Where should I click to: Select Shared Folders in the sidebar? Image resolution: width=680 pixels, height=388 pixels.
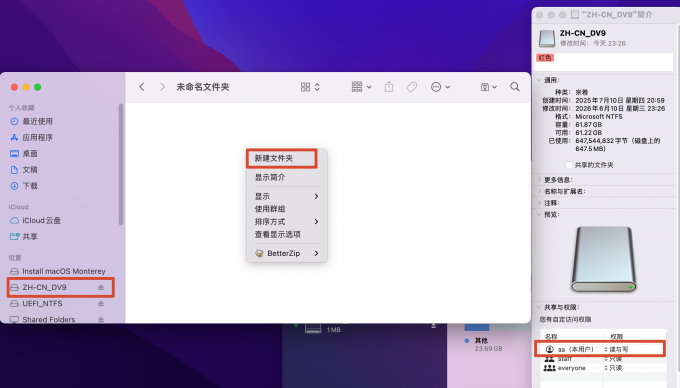click(49, 320)
